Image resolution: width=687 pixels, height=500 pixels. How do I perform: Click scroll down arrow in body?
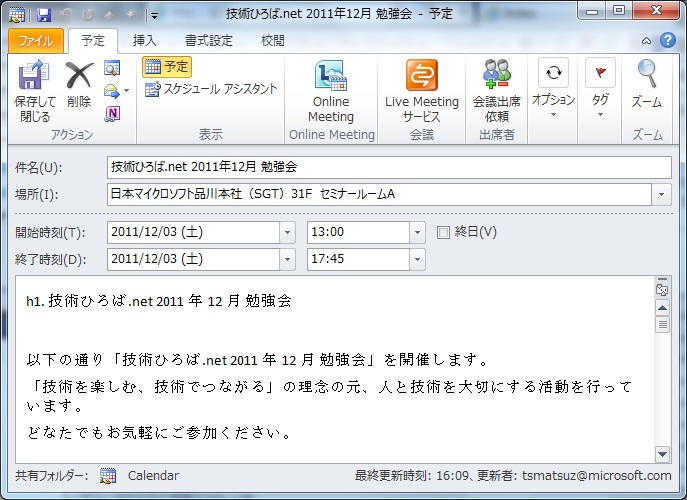tap(662, 454)
